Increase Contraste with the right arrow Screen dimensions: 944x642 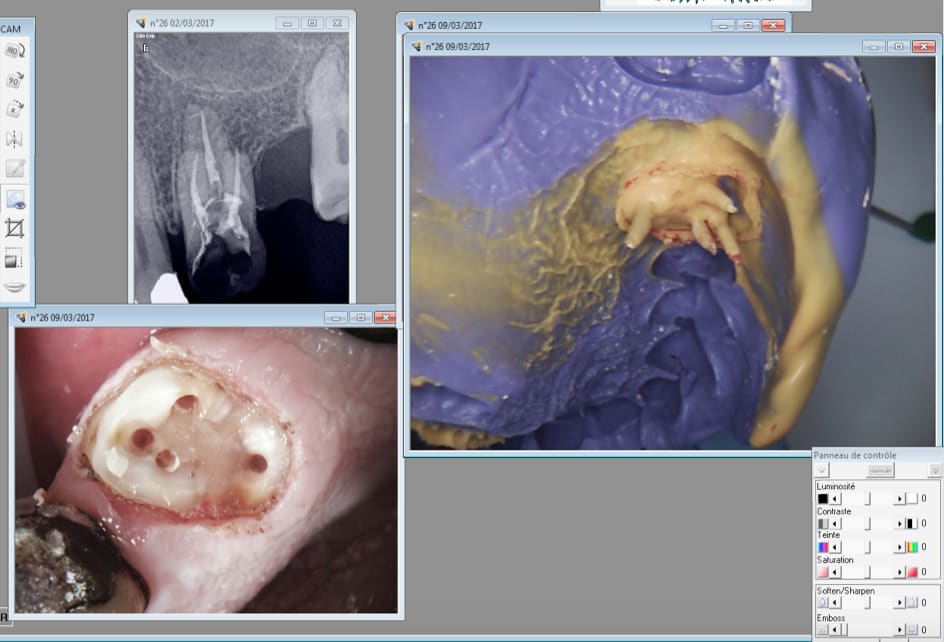[x=899, y=523]
